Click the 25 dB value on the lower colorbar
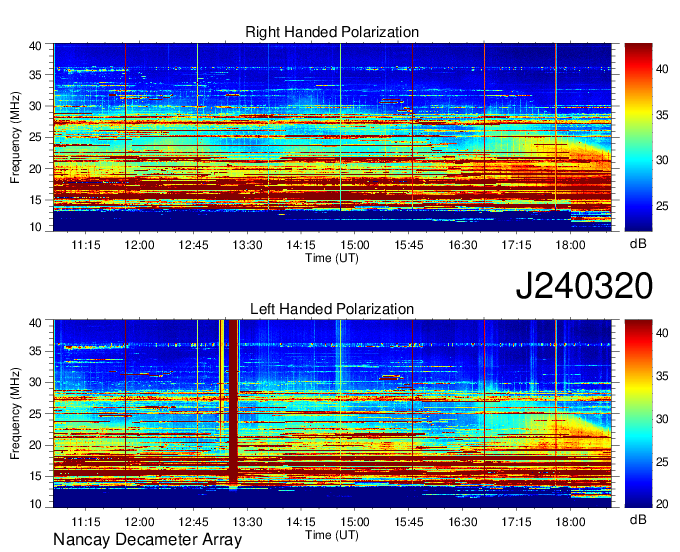 coord(662,462)
